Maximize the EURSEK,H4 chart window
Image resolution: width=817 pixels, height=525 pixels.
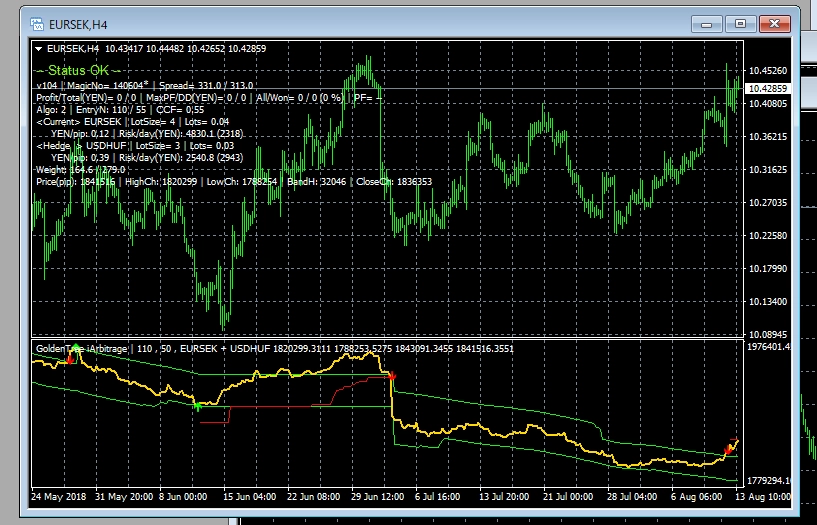pos(740,21)
